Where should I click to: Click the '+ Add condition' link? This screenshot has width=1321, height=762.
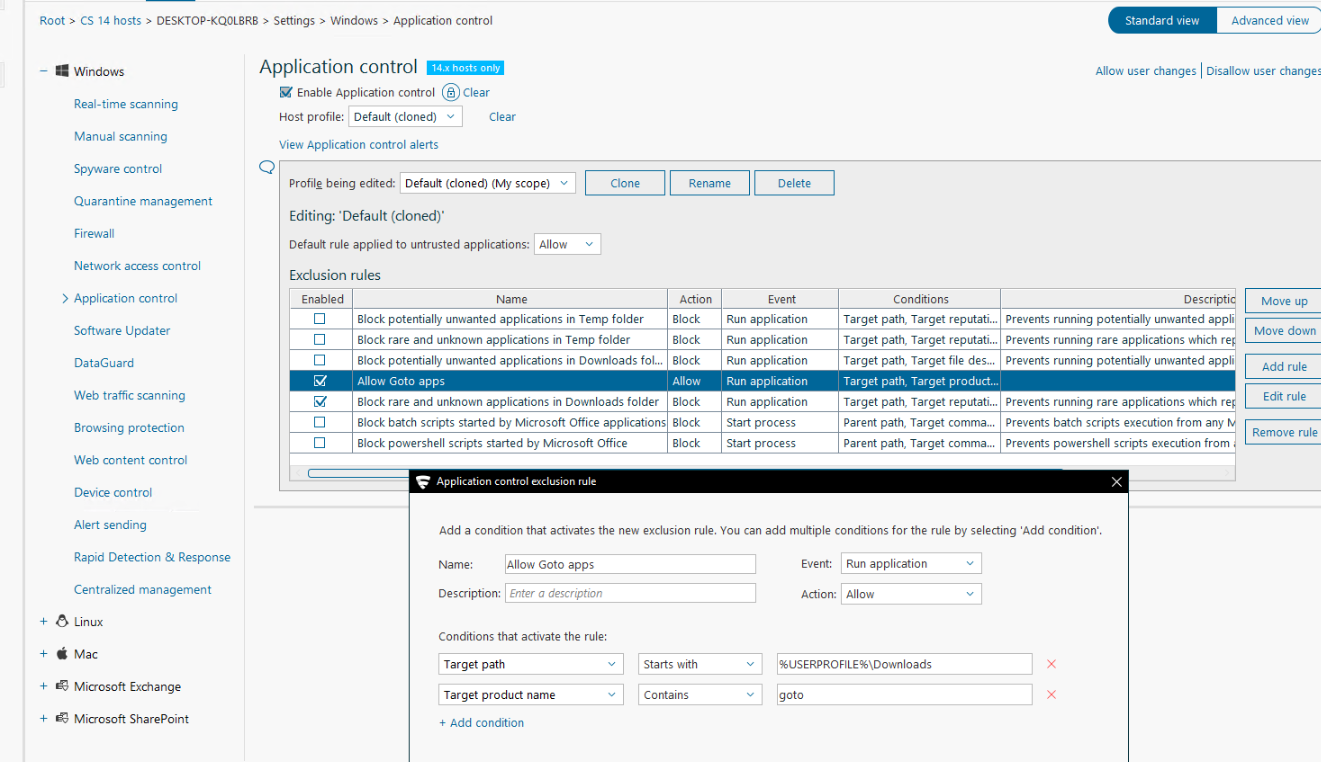click(481, 723)
